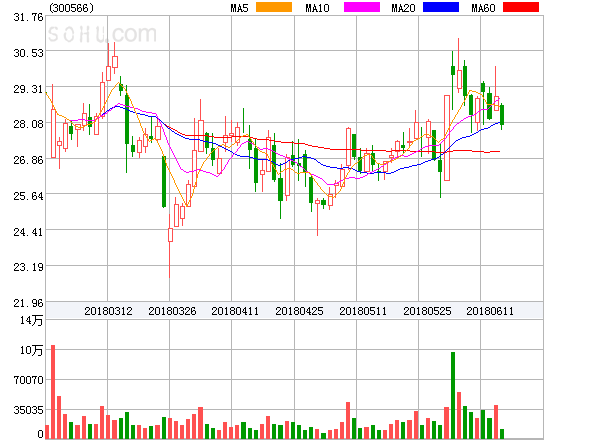Click the 30.53 price axis label
Image resolution: width=600 pixels, height=440 pixels.
pyautogui.click(x=28, y=53)
